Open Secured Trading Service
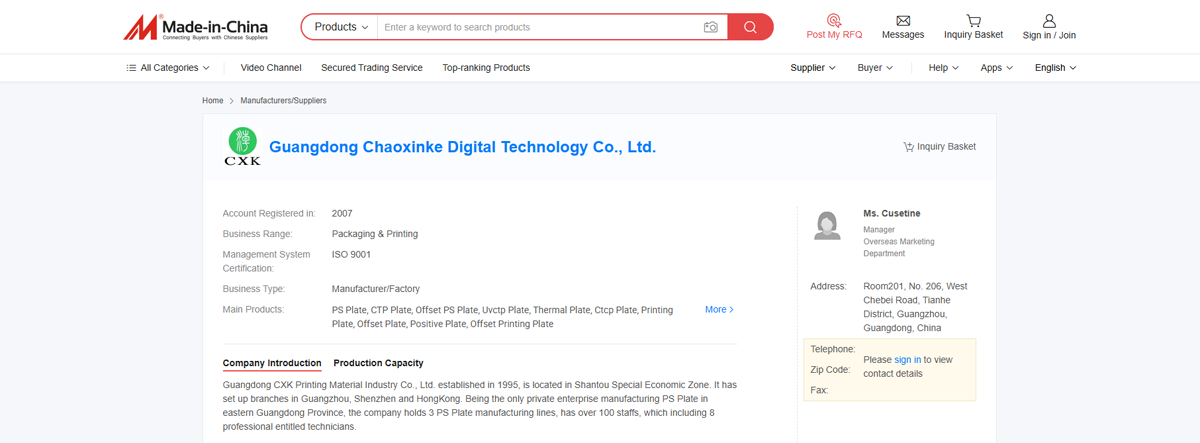Screen dimensions: 1200x443 372,68
